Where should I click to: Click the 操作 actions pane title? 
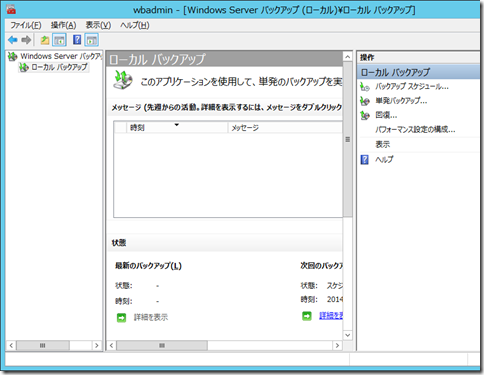tap(367, 57)
